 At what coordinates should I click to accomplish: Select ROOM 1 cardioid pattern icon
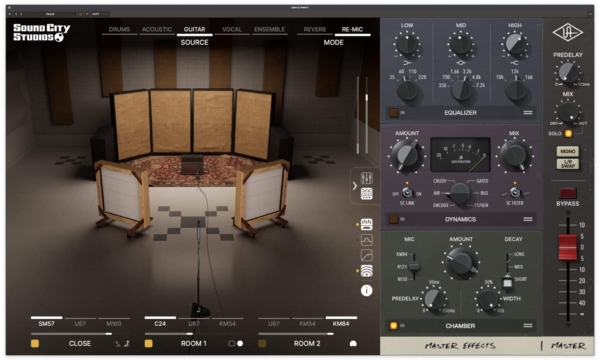[232, 344]
